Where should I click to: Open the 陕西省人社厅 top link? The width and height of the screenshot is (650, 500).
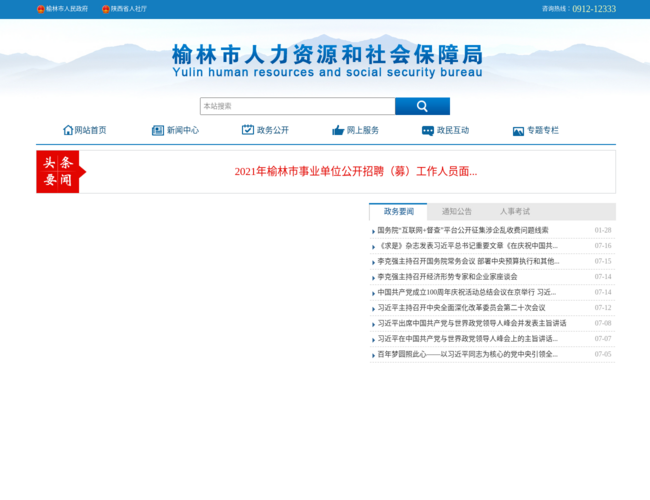[x=129, y=9]
